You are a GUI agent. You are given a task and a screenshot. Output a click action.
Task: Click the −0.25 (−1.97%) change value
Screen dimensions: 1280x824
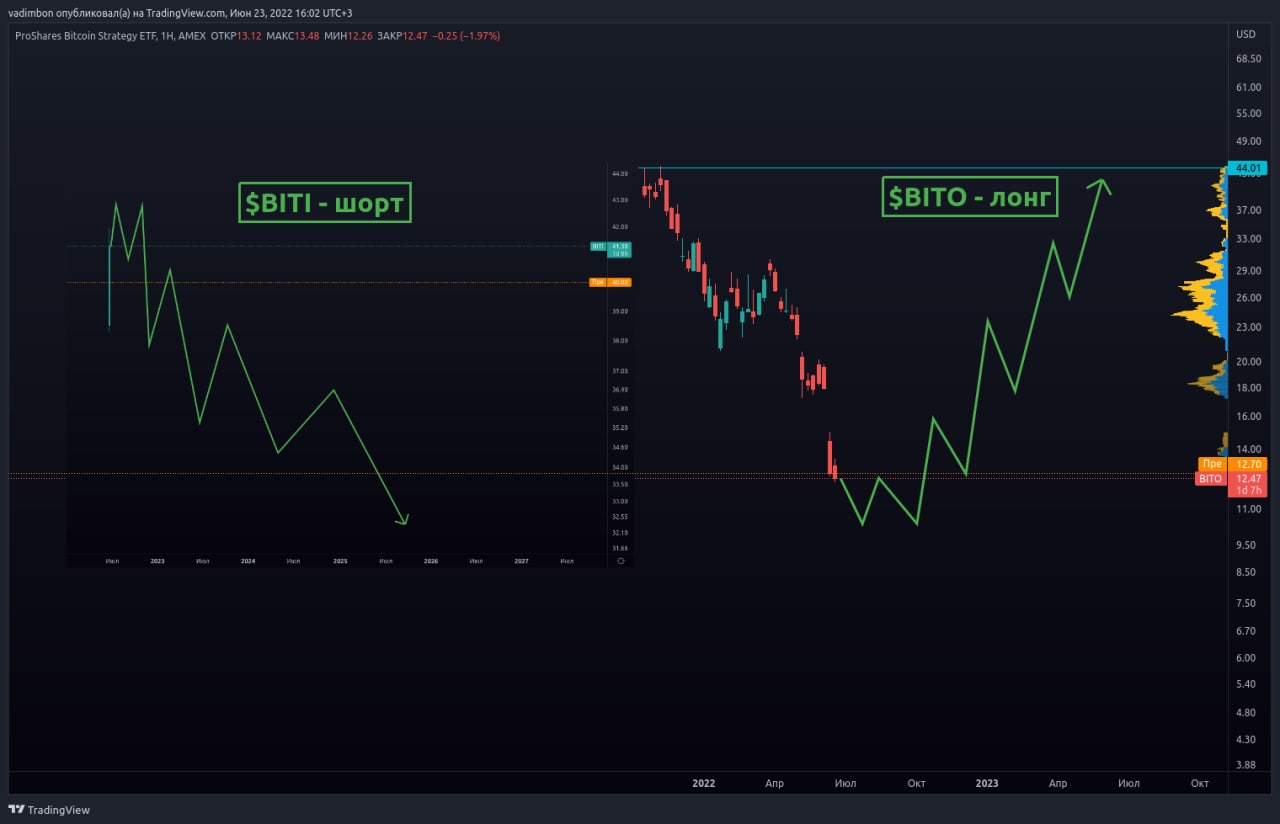466,36
